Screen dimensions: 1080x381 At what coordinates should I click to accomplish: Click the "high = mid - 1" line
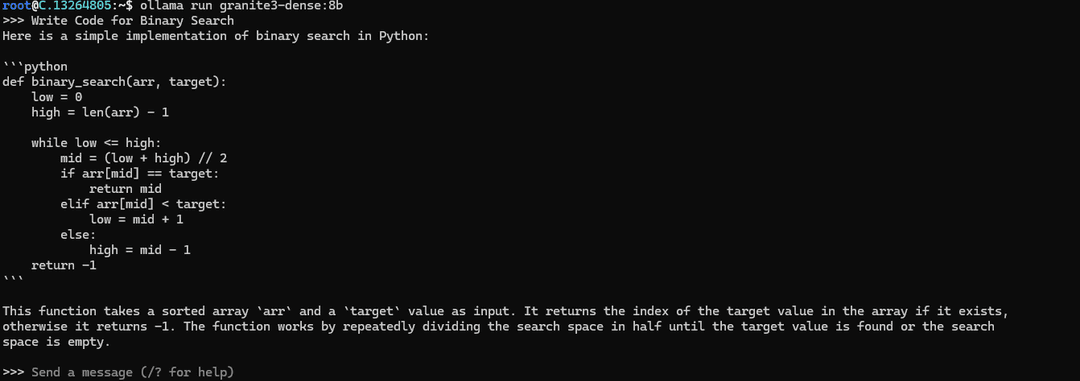(x=140, y=250)
